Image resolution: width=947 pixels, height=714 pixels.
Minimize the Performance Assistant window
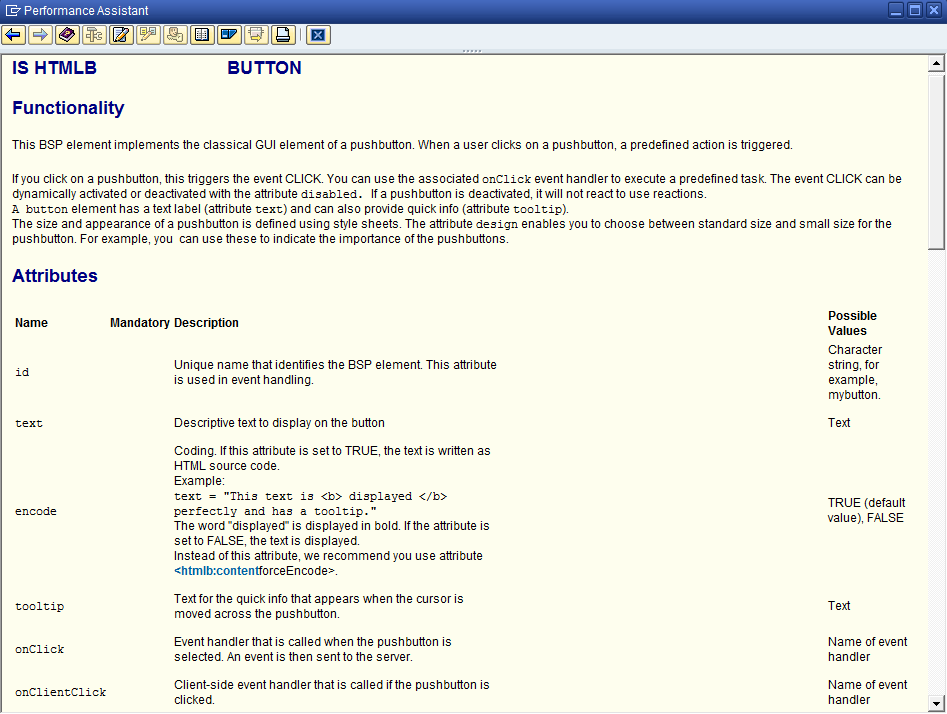(x=895, y=10)
